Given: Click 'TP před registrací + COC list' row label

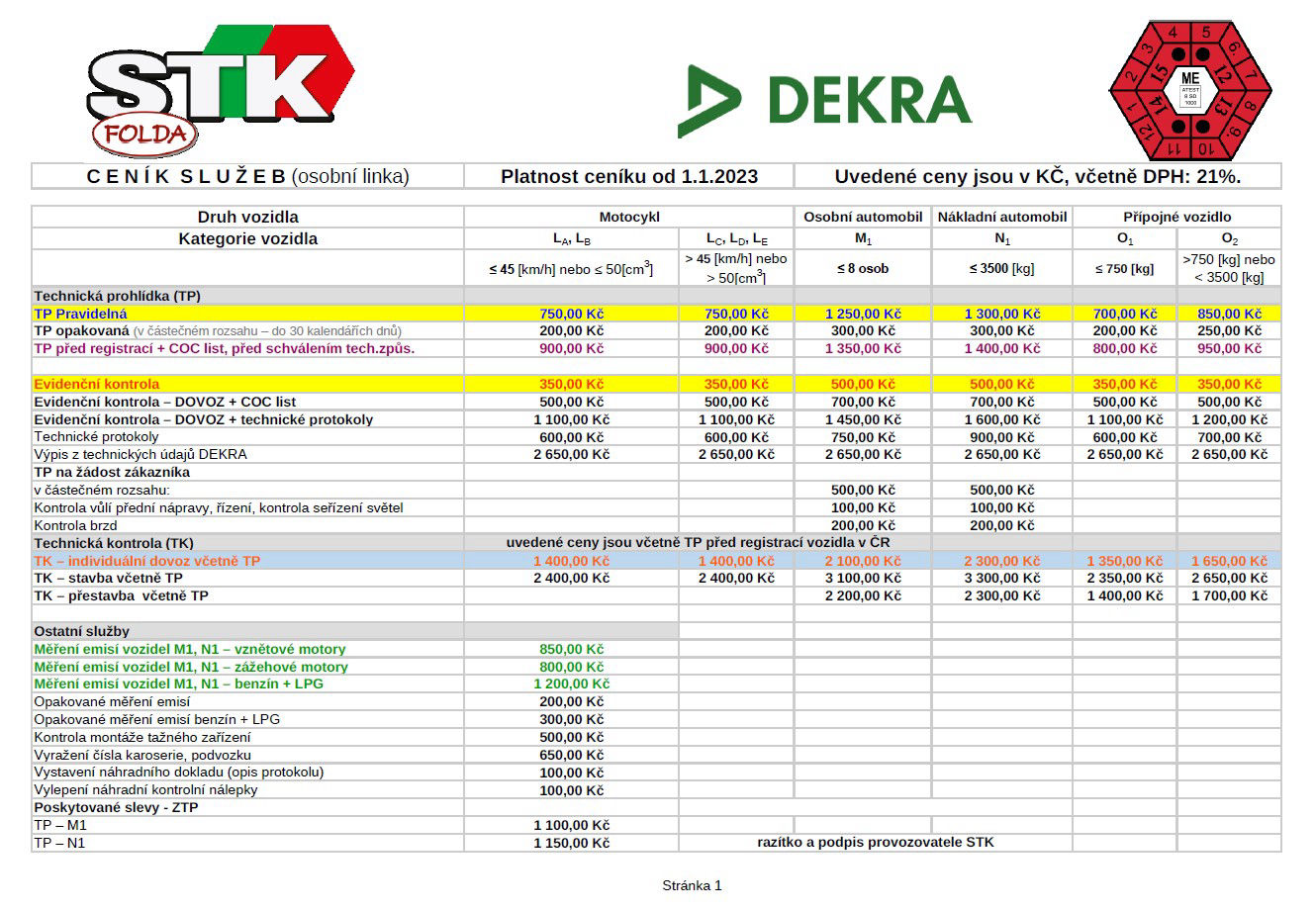Looking at the screenshot, I should pos(225,349).
